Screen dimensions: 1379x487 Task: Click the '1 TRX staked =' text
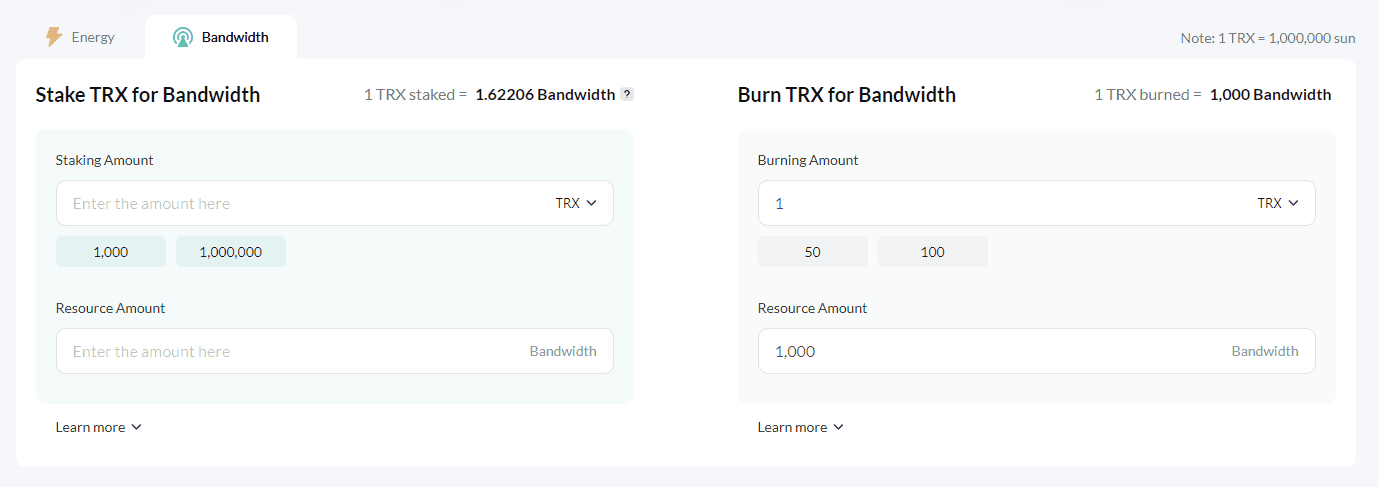[415, 95]
